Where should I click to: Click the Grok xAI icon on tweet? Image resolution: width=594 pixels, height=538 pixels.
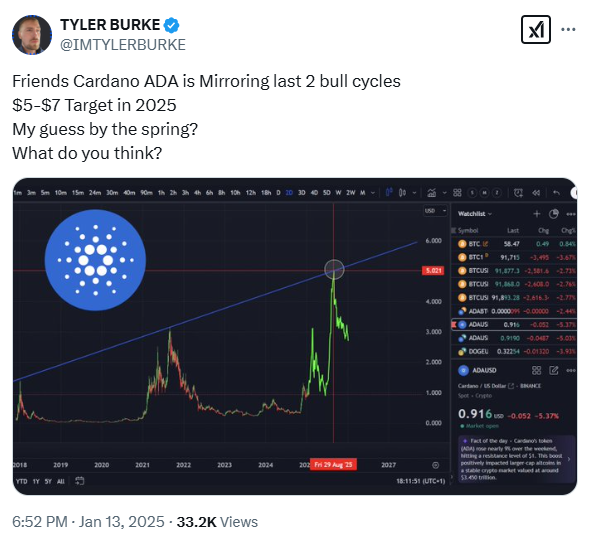(535, 30)
